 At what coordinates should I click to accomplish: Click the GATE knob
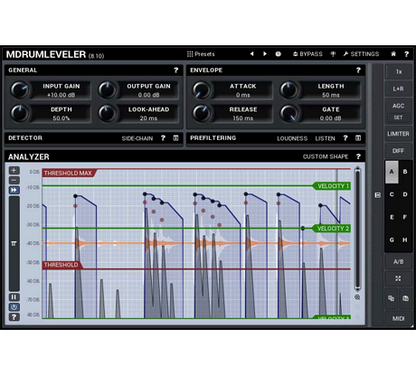tap(289, 113)
